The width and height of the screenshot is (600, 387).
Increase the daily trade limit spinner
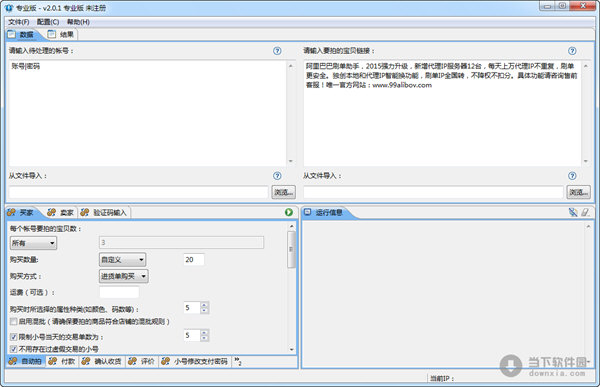(204, 333)
